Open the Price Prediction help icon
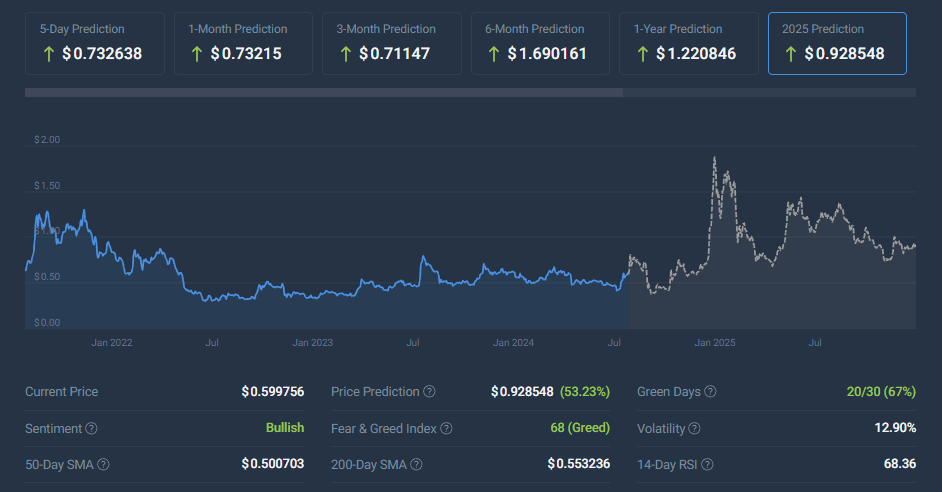The image size is (942, 492). (429, 392)
